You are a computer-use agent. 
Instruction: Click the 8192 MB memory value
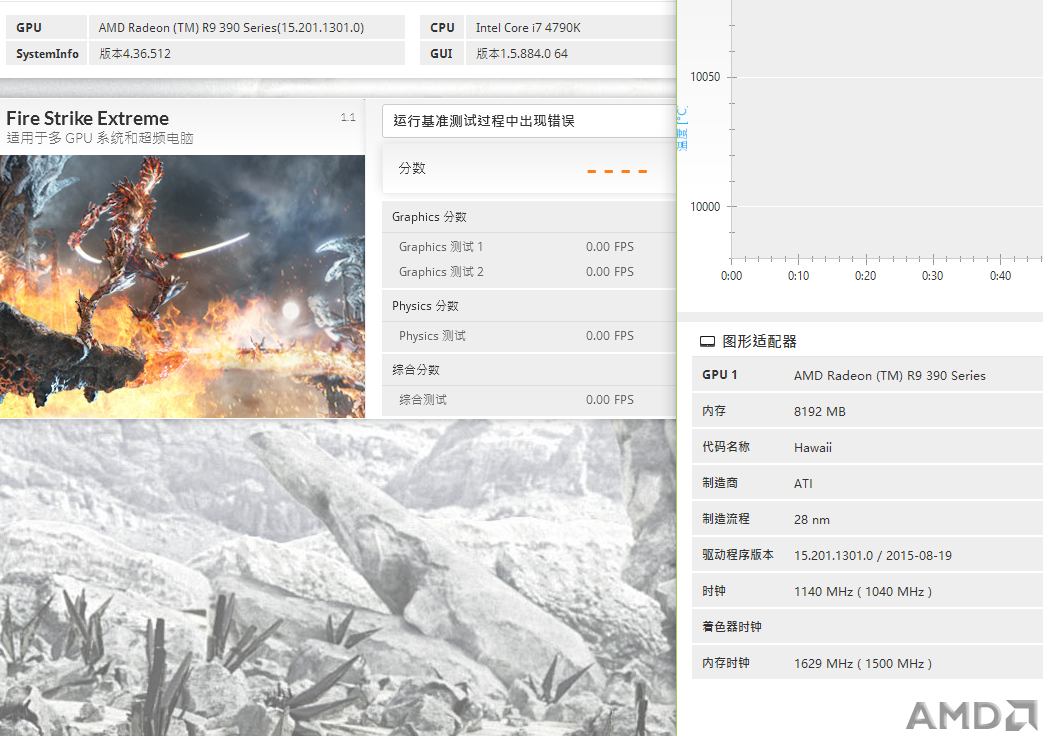point(820,412)
